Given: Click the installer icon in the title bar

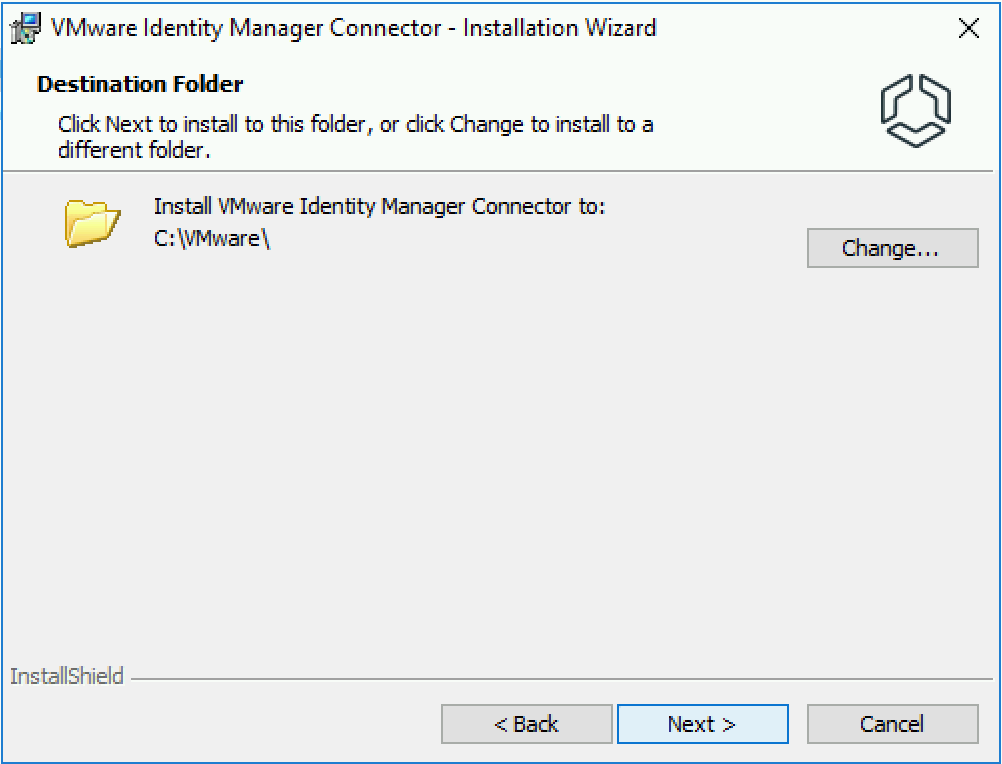Looking at the screenshot, I should click(x=25, y=28).
